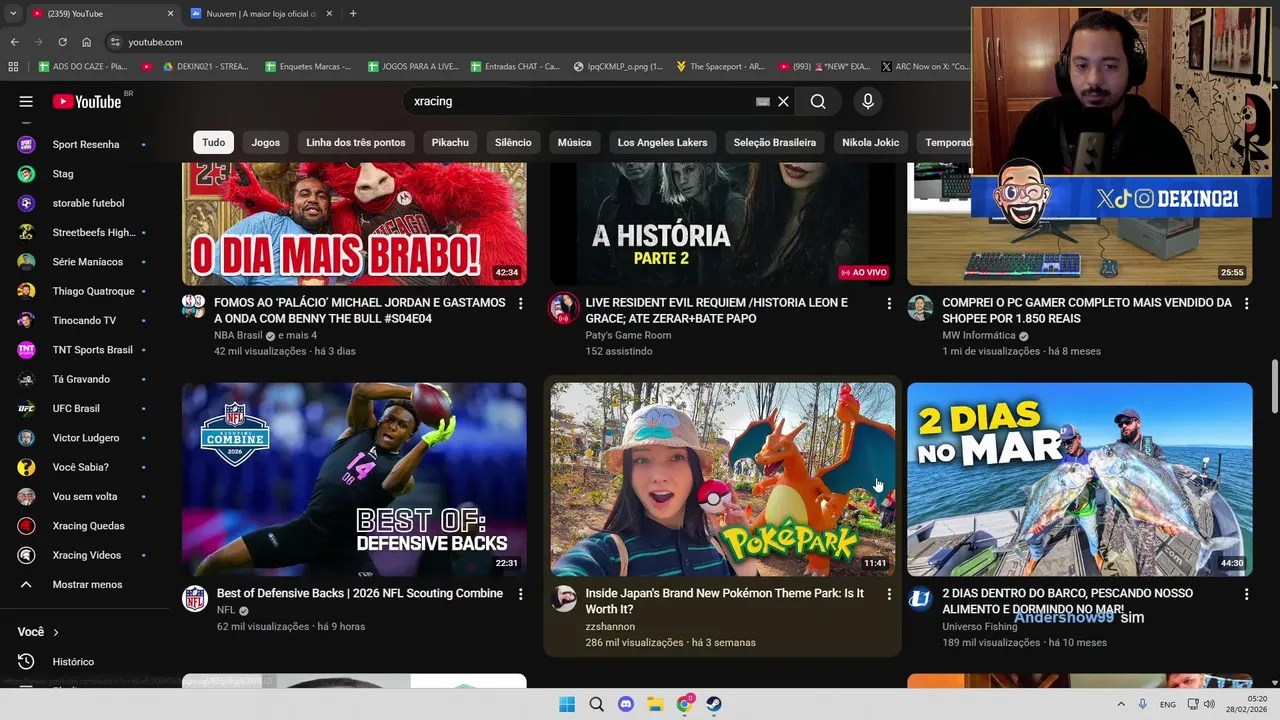
Task: Click the page vertical scrollbar thumb
Action: [1274, 386]
